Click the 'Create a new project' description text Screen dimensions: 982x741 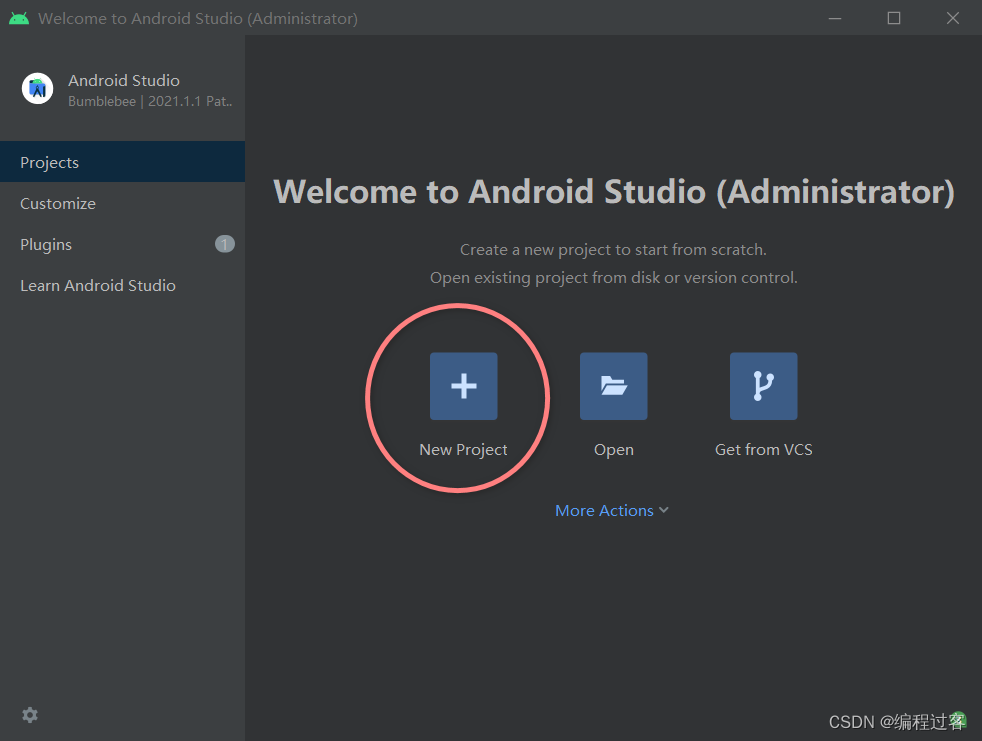(613, 250)
